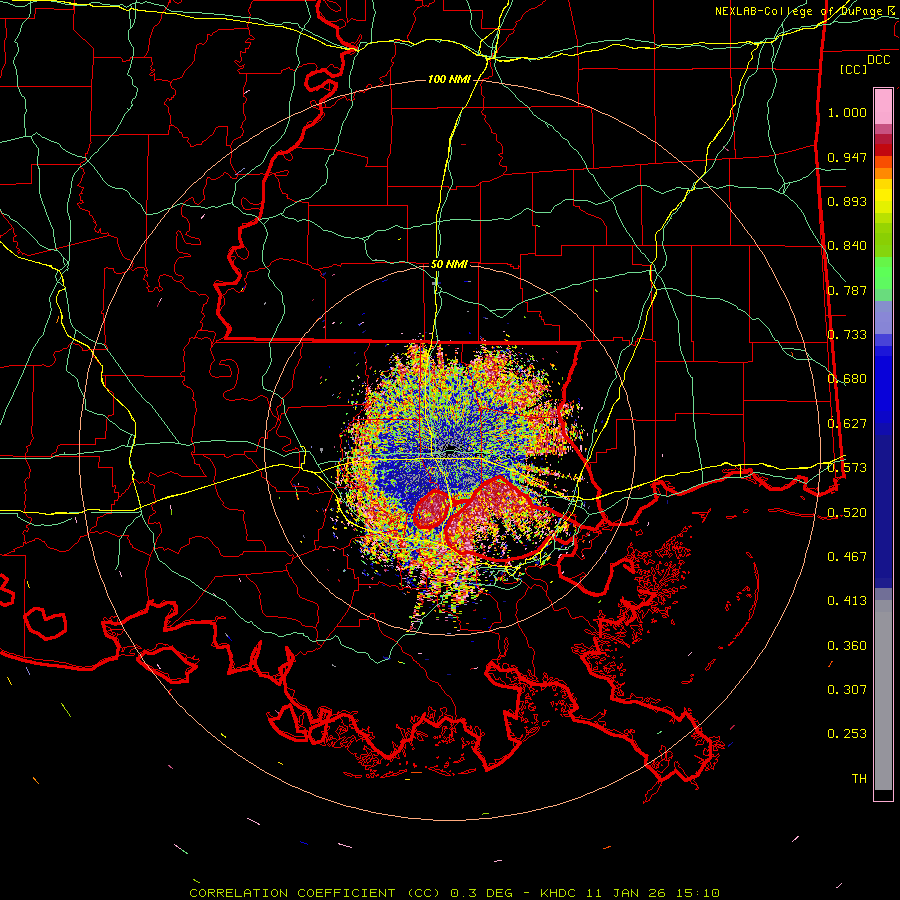Select the 0.787 scale value
This screenshot has height=900, width=900.
[x=847, y=290]
